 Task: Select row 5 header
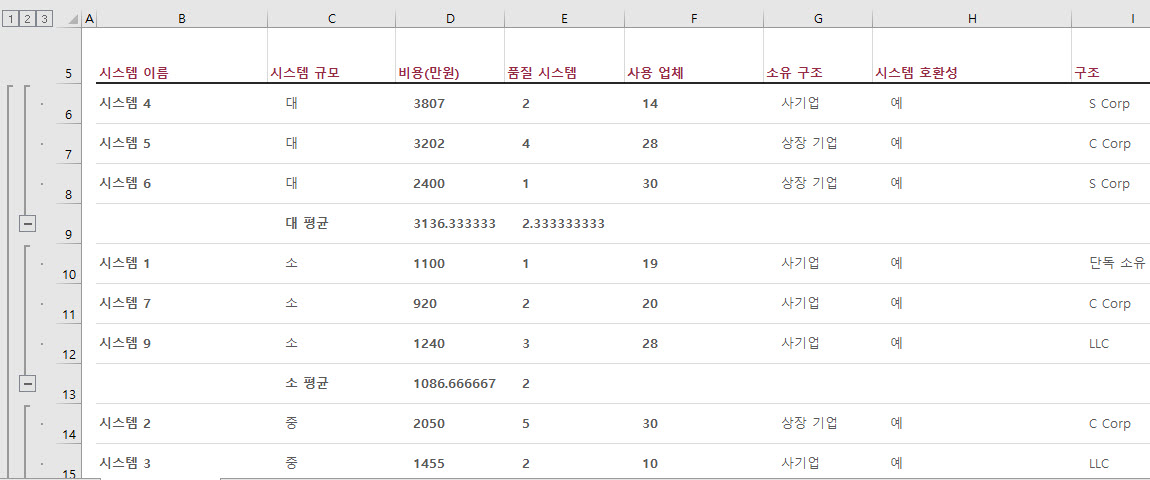(70, 55)
